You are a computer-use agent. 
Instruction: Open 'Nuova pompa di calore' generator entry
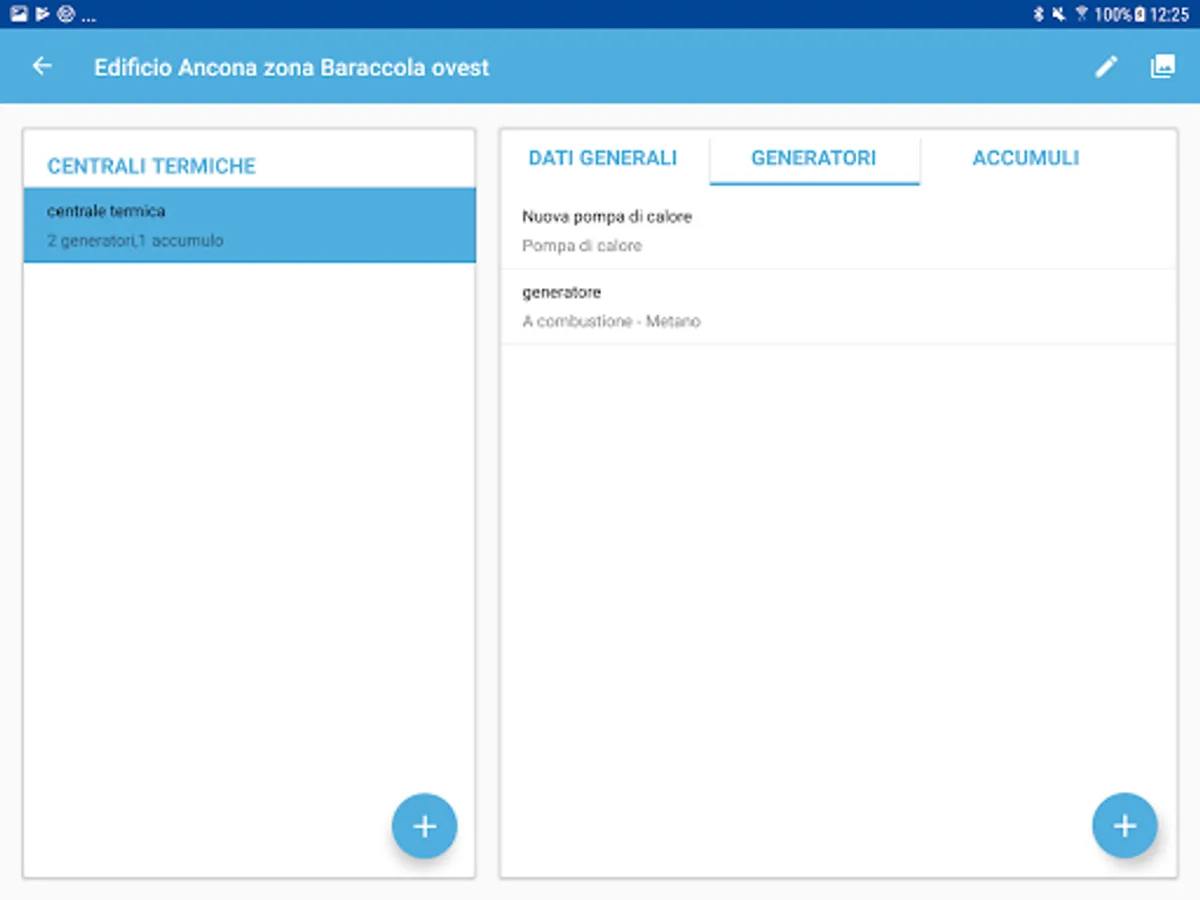(838, 231)
